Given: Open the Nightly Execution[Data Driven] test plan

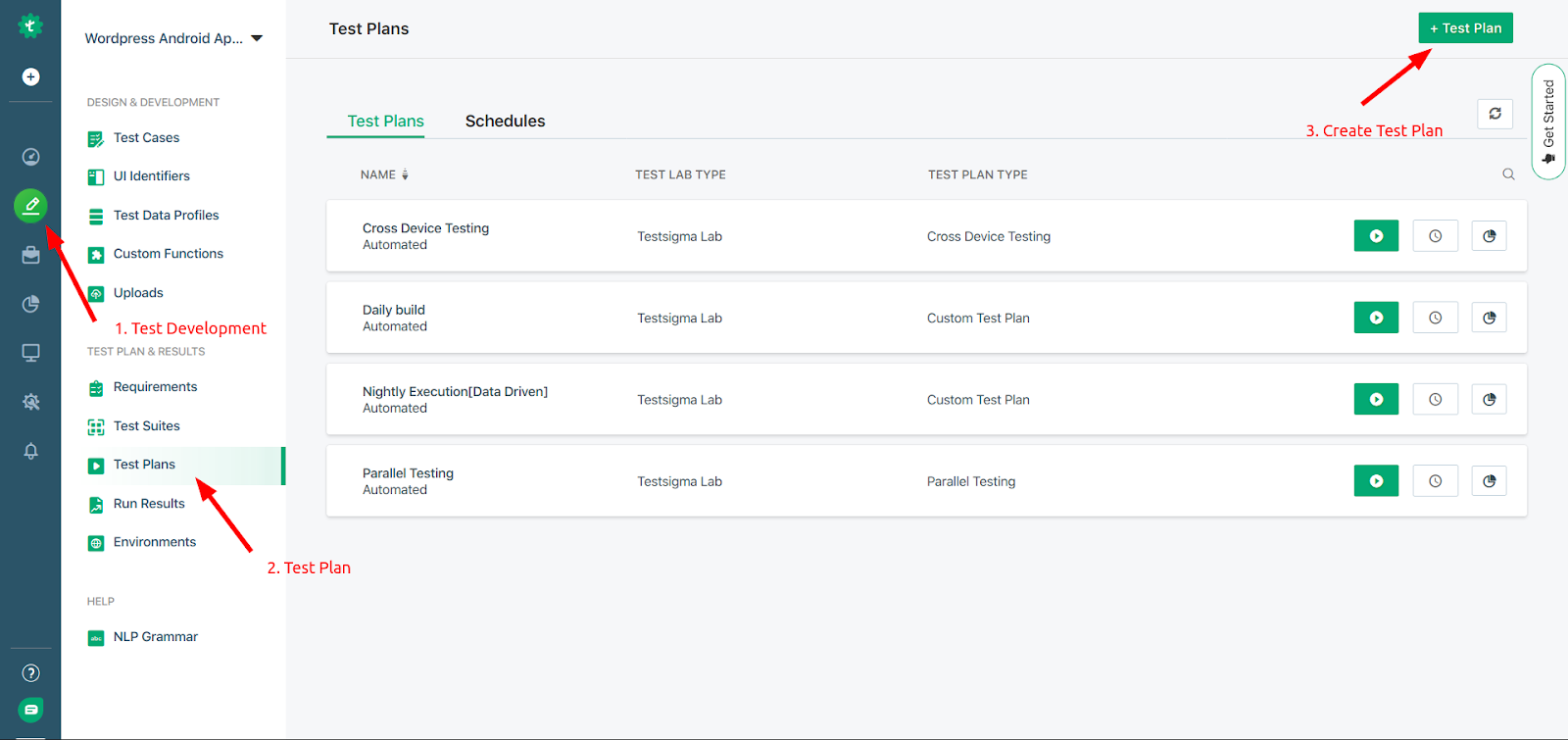Looking at the screenshot, I should coord(455,391).
